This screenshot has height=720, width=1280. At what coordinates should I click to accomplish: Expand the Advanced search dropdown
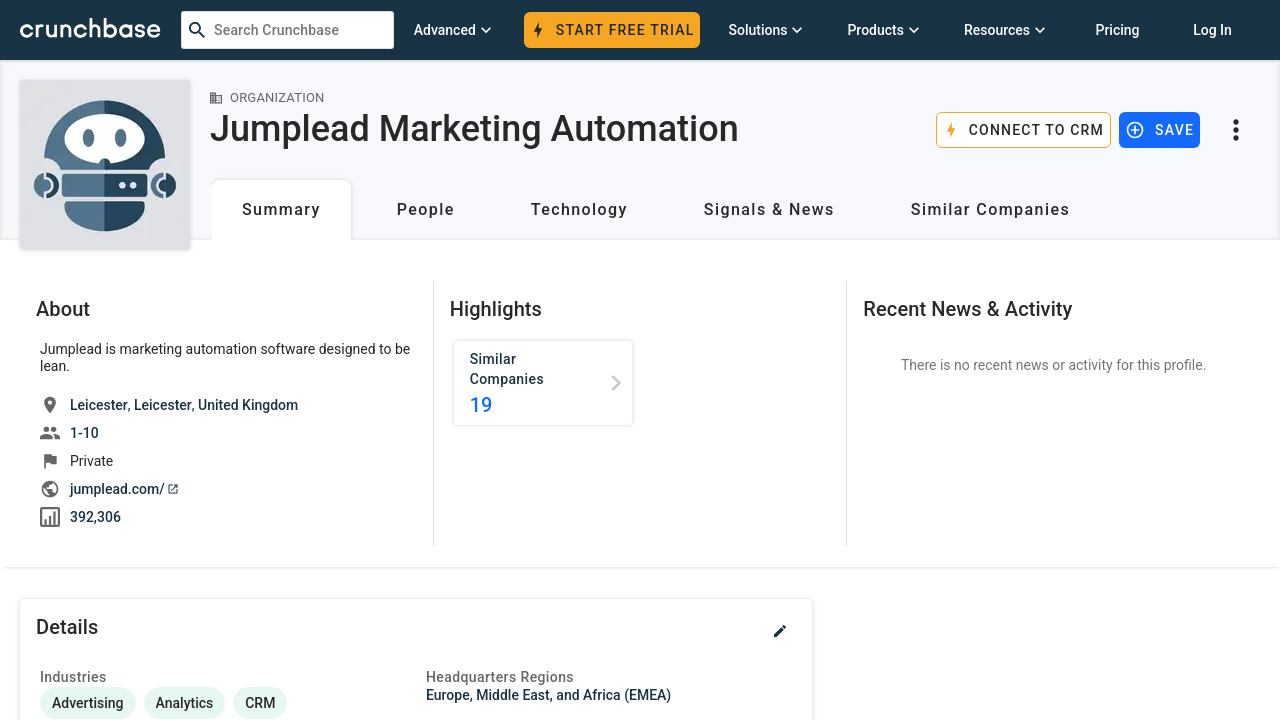click(452, 30)
